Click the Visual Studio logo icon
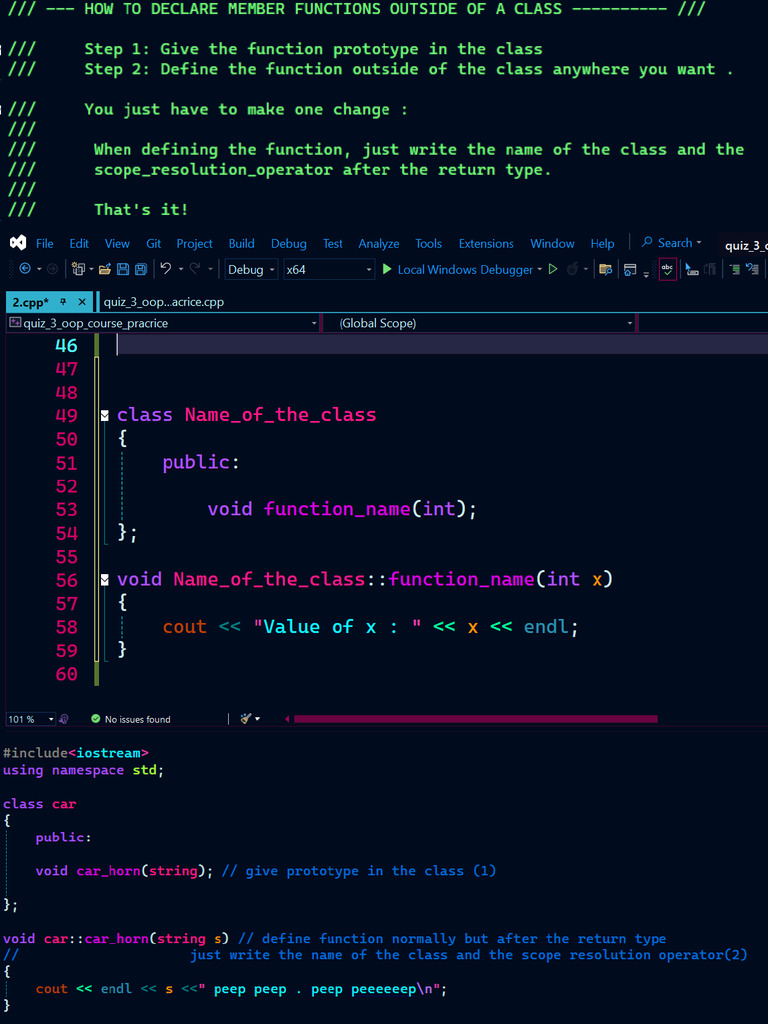The width and height of the screenshot is (768, 1024). (18, 243)
